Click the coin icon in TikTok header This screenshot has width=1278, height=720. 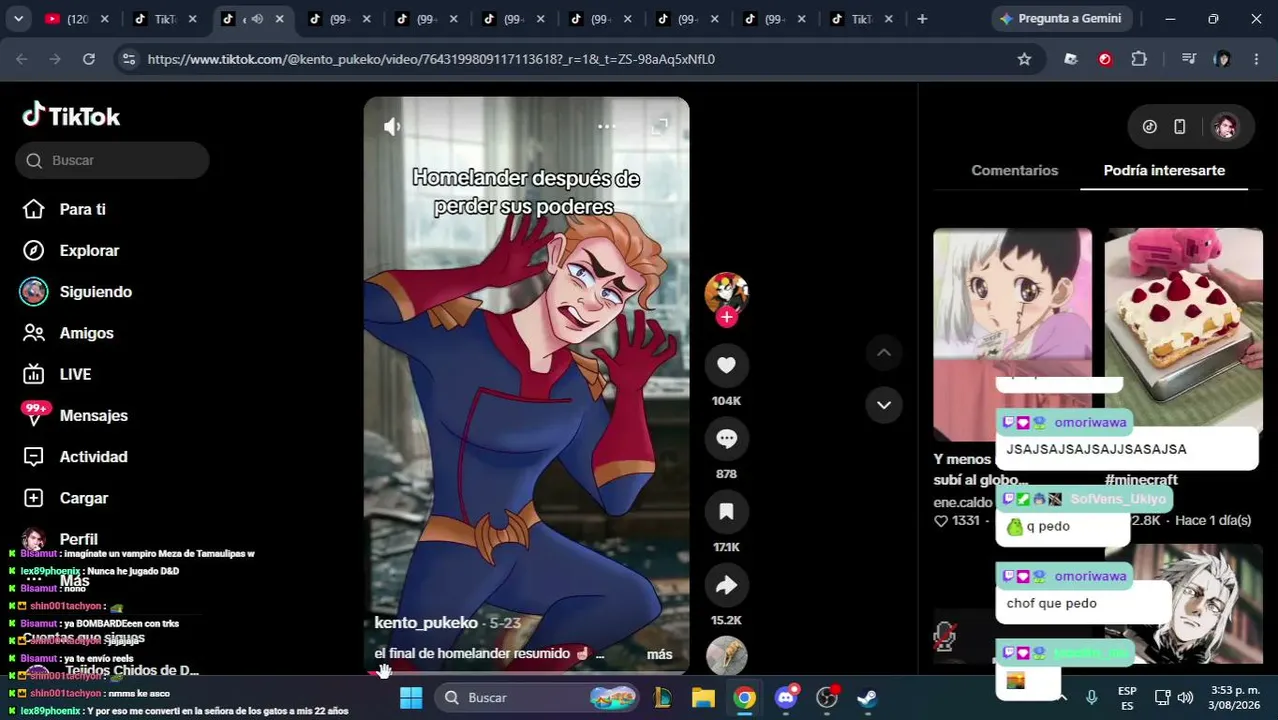(x=1150, y=126)
